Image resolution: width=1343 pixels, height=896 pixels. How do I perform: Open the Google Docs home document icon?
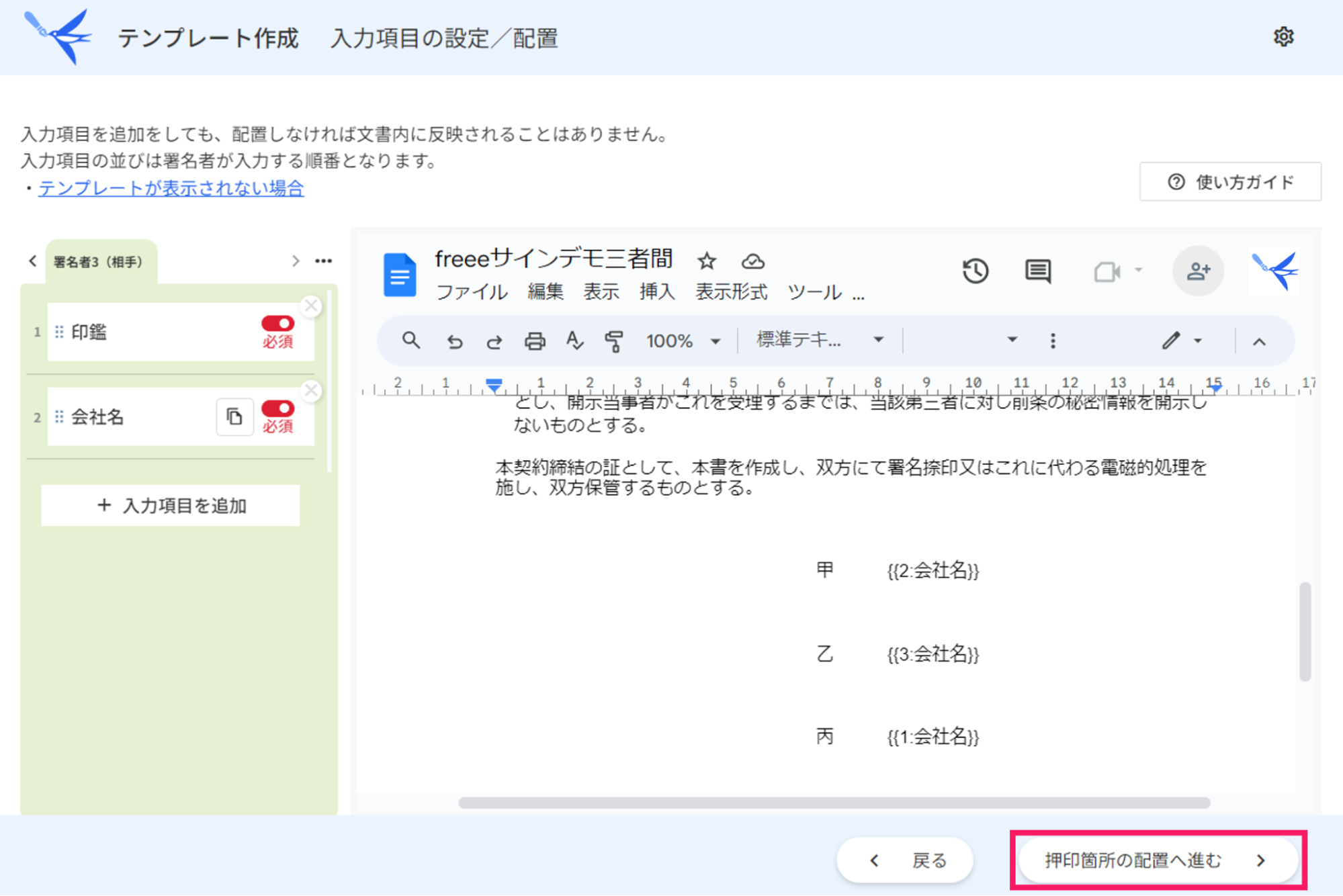click(x=400, y=275)
